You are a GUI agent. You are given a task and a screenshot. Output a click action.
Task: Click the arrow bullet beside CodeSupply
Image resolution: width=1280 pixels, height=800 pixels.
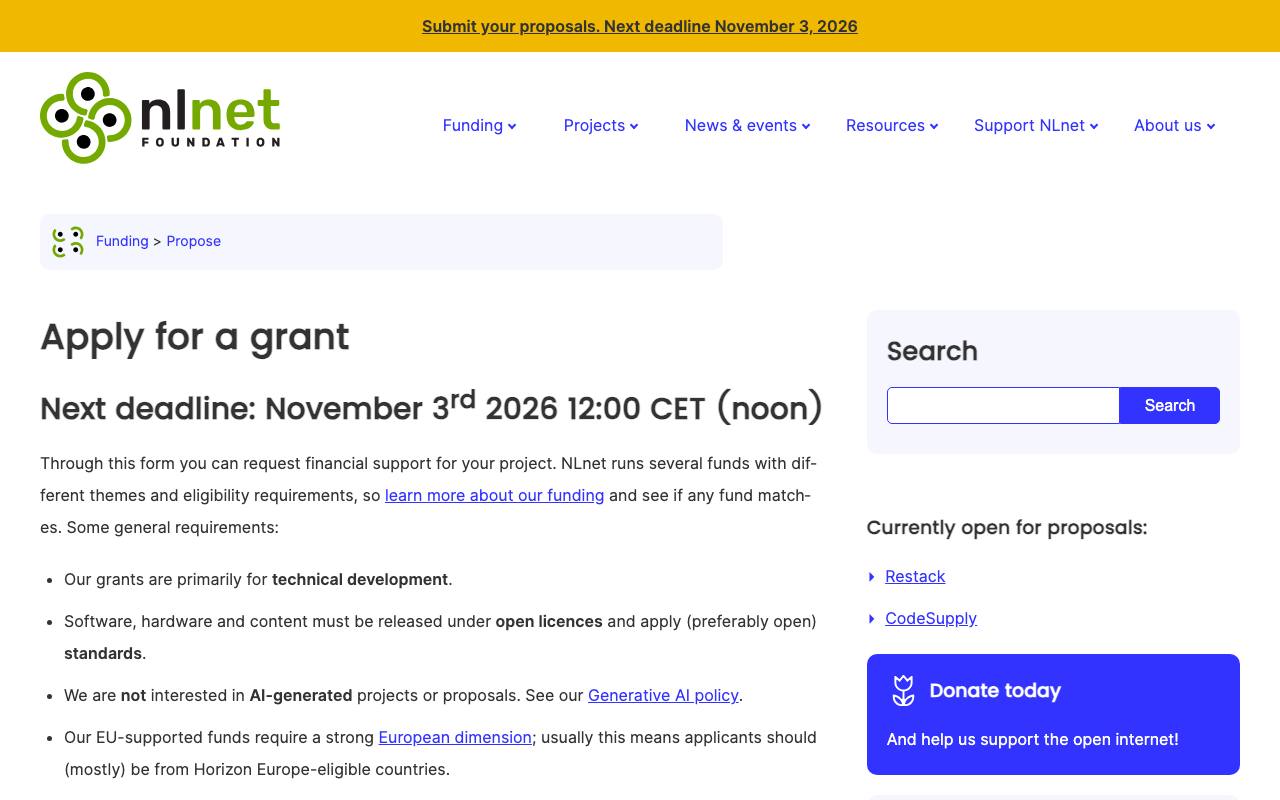pyautogui.click(x=872, y=619)
